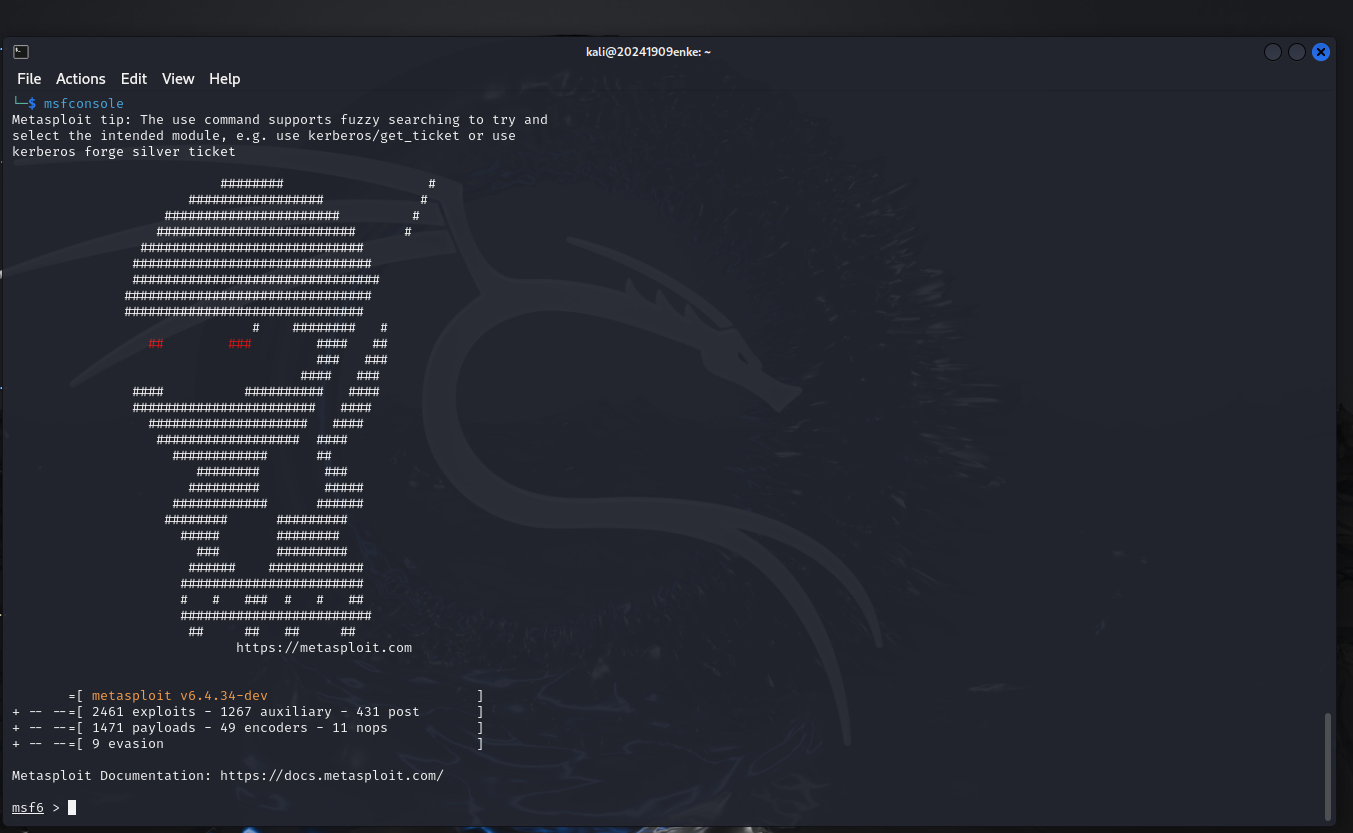Maximize the terminal window
Screen dimensions: 1353x833
(1297, 52)
